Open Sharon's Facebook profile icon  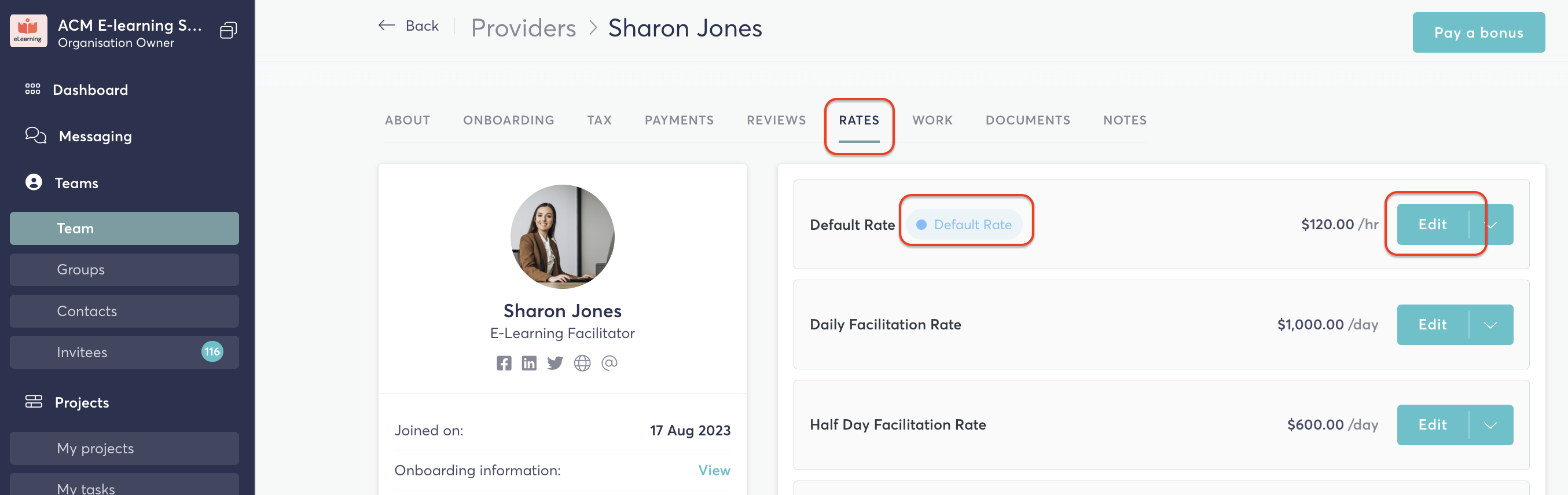[504, 364]
